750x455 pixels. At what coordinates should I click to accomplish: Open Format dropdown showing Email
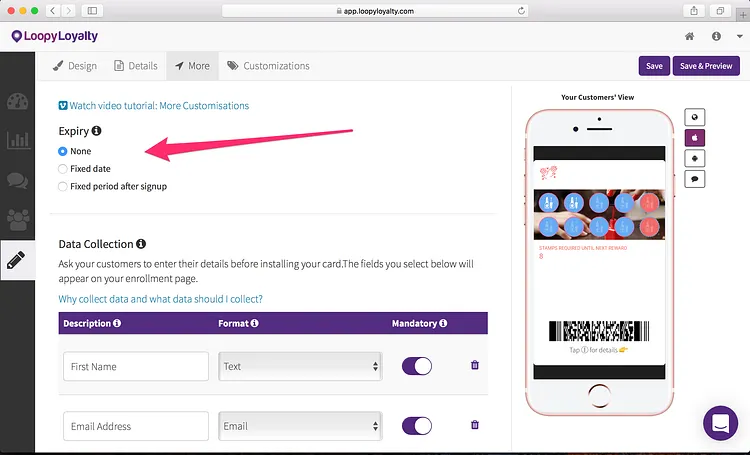[300, 426]
